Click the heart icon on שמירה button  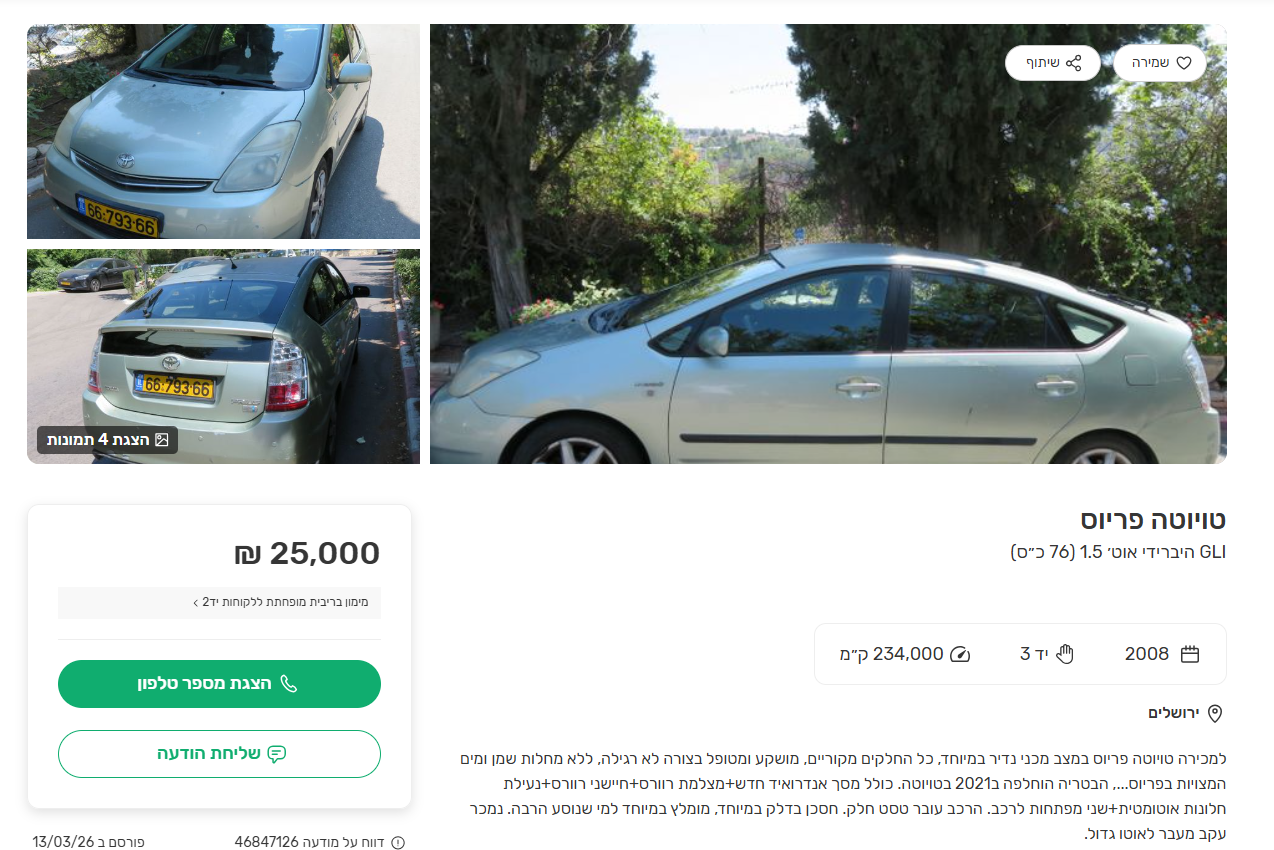pyautogui.click(x=1184, y=62)
